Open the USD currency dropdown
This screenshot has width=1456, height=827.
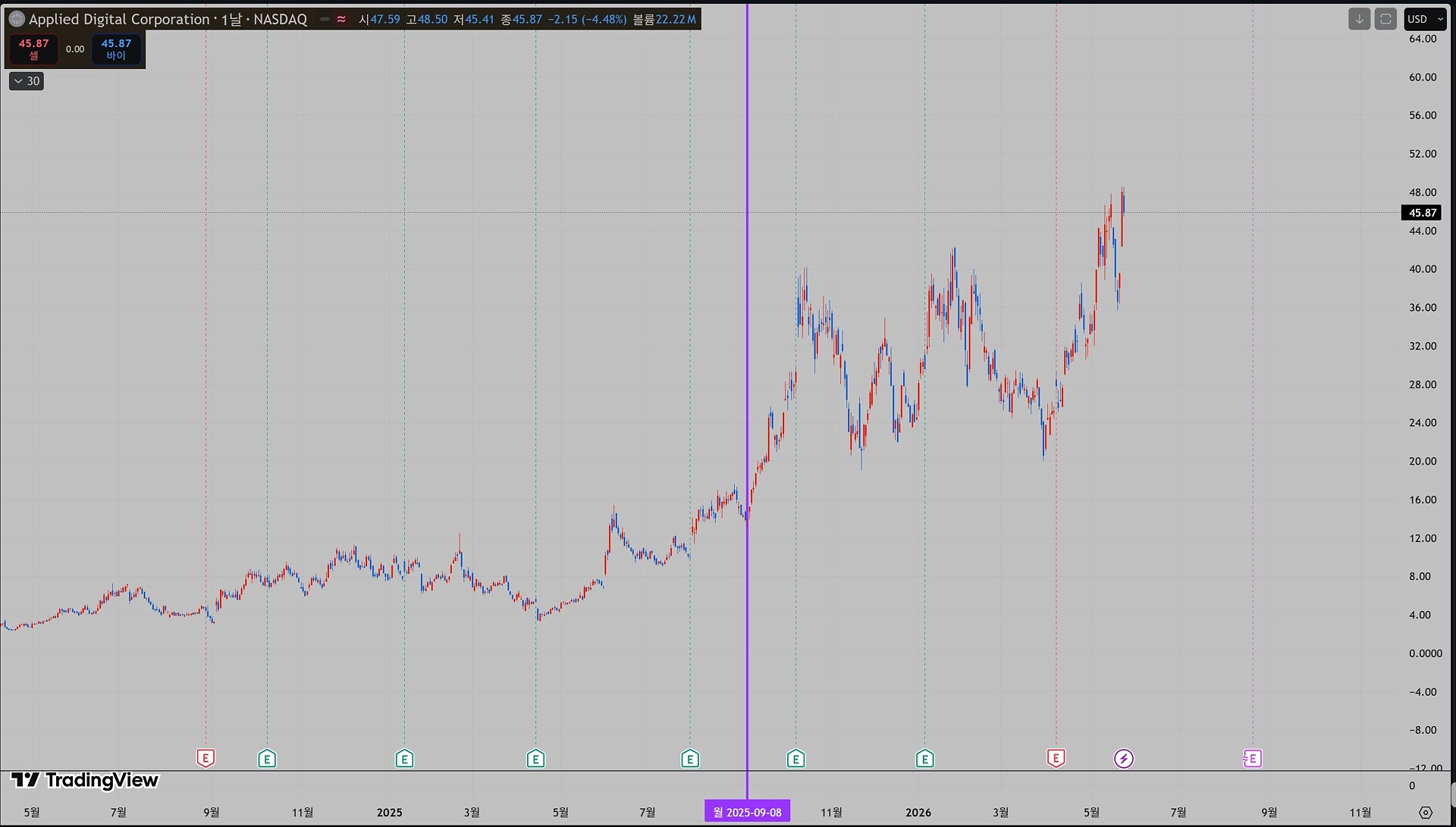[1425, 19]
